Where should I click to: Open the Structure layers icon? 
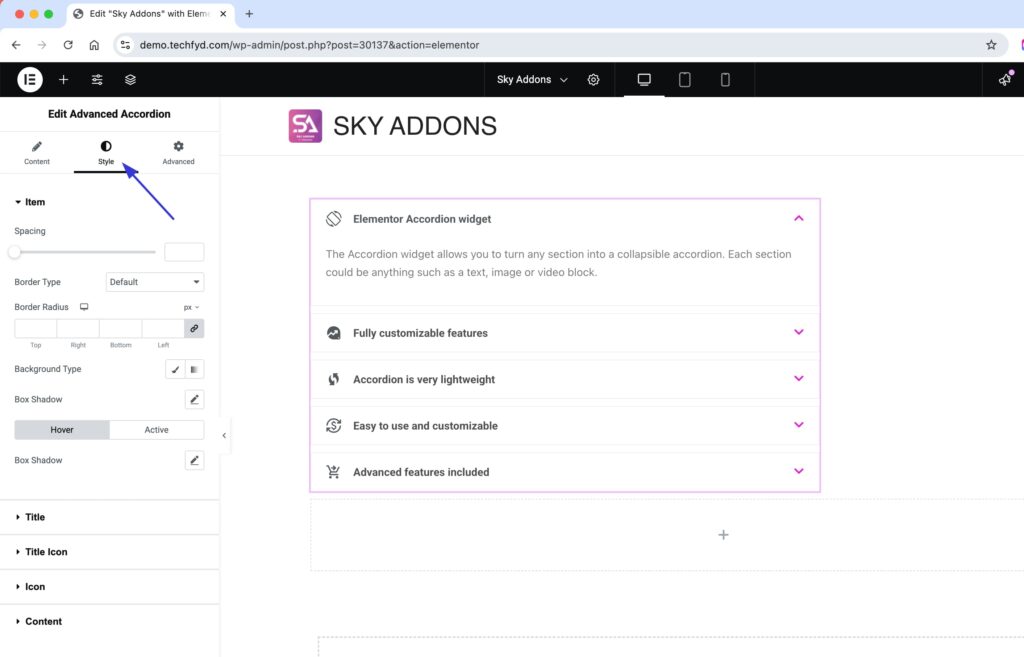(x=130, y=80)
